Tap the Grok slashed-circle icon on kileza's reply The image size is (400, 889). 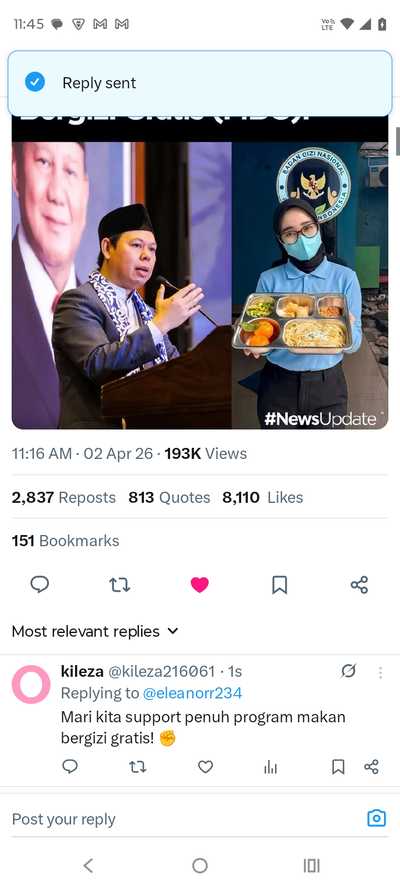coord(348,671)
